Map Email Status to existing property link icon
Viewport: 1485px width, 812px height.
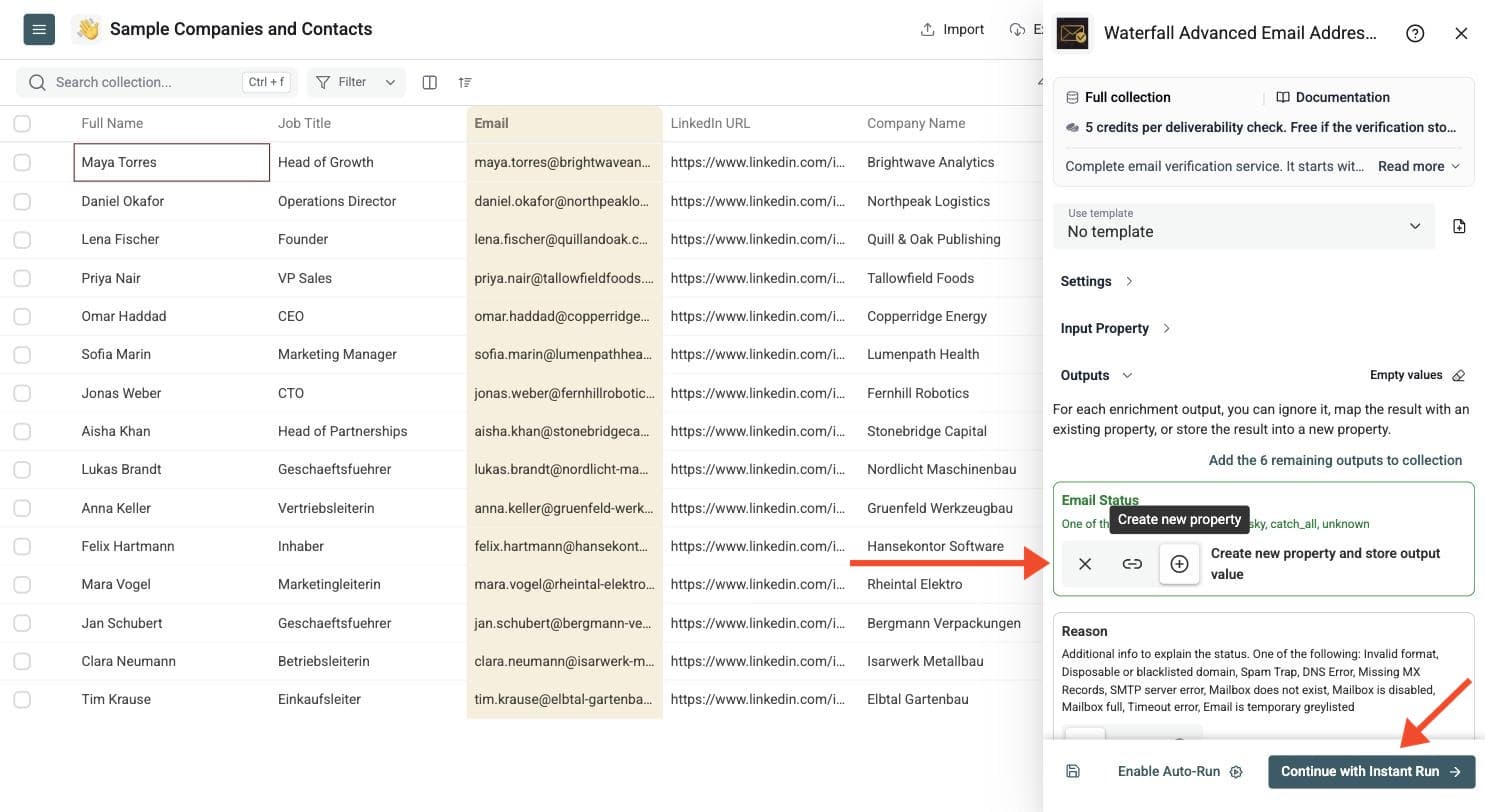click(x=1132, y=564)
